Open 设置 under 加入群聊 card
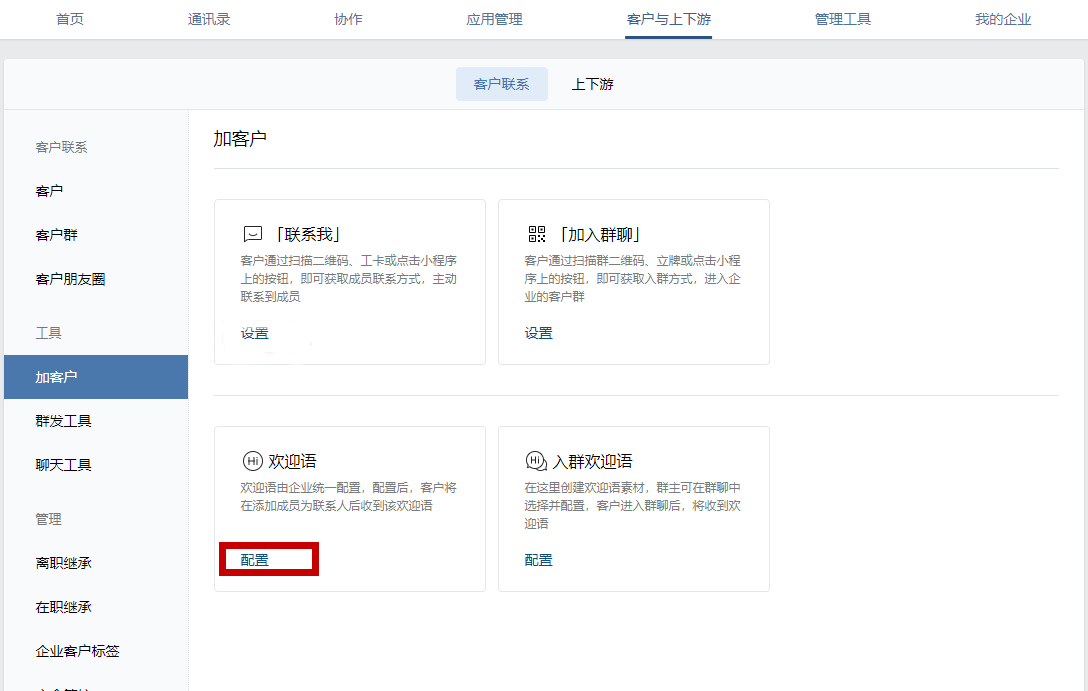Image resolution: width=1088 pixels, height=691 pixels. (539, 333)
